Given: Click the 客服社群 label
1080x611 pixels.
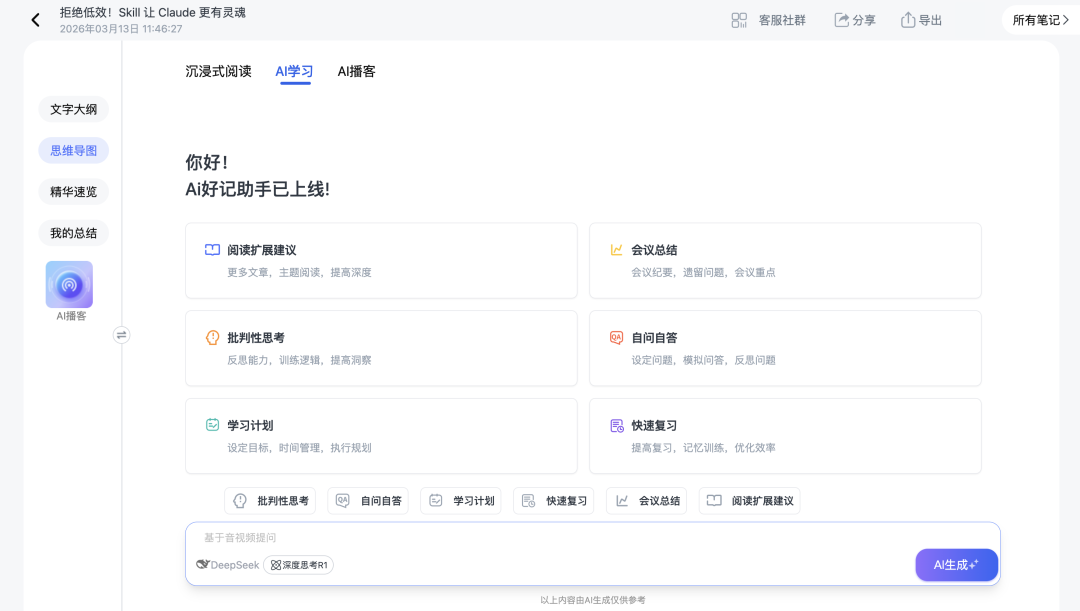Looking at the screenshot, I should click(x=782, y=20).
